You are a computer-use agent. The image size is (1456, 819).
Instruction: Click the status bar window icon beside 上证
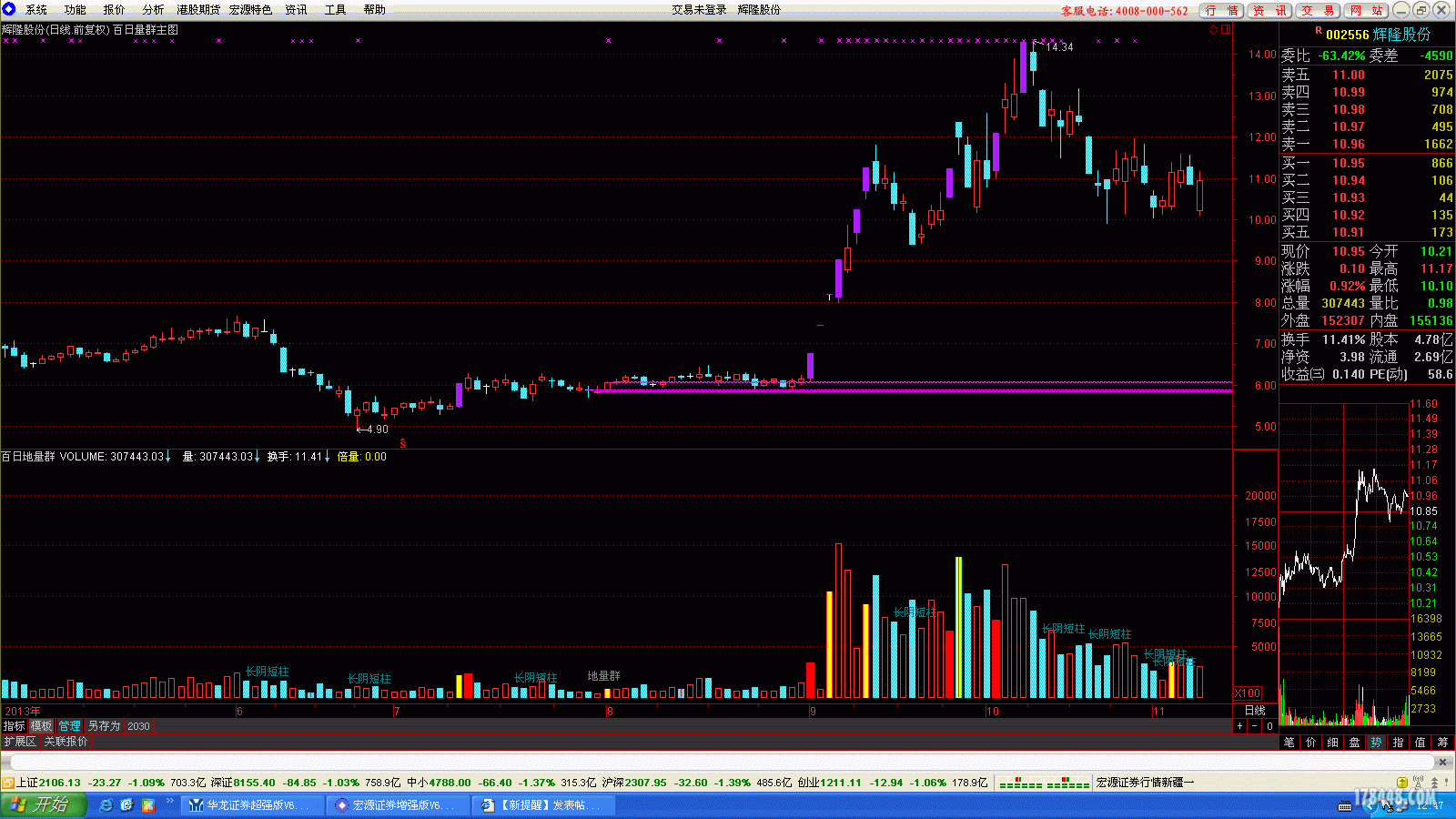pos(7,783)
